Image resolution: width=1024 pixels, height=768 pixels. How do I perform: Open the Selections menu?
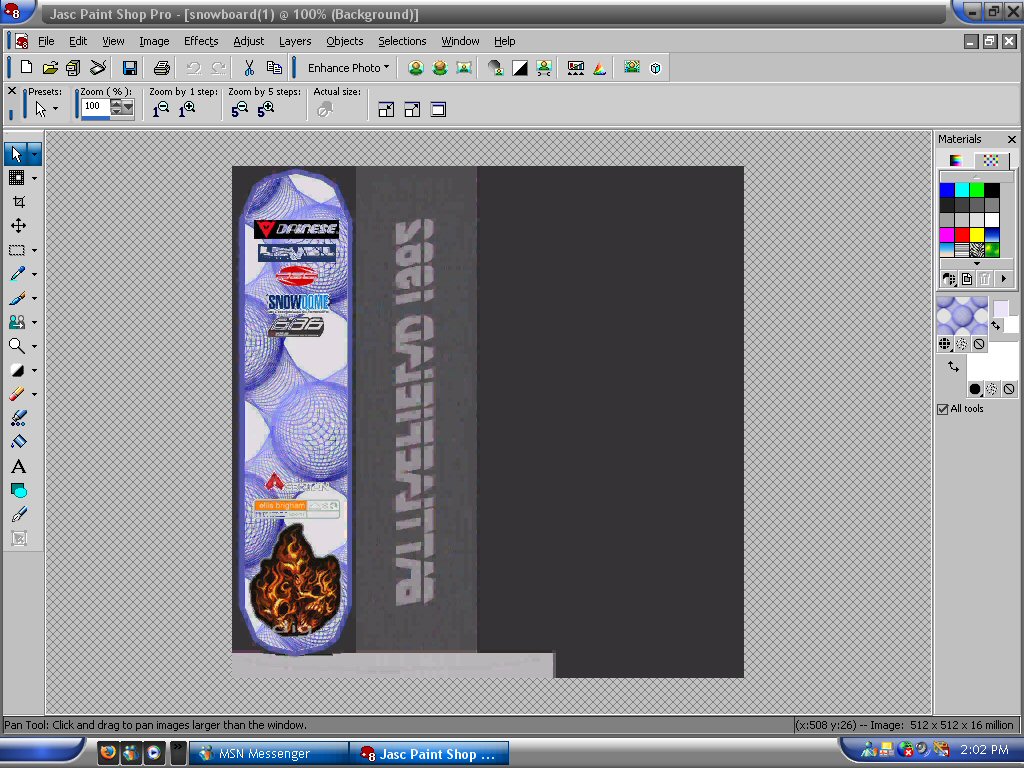402,41
